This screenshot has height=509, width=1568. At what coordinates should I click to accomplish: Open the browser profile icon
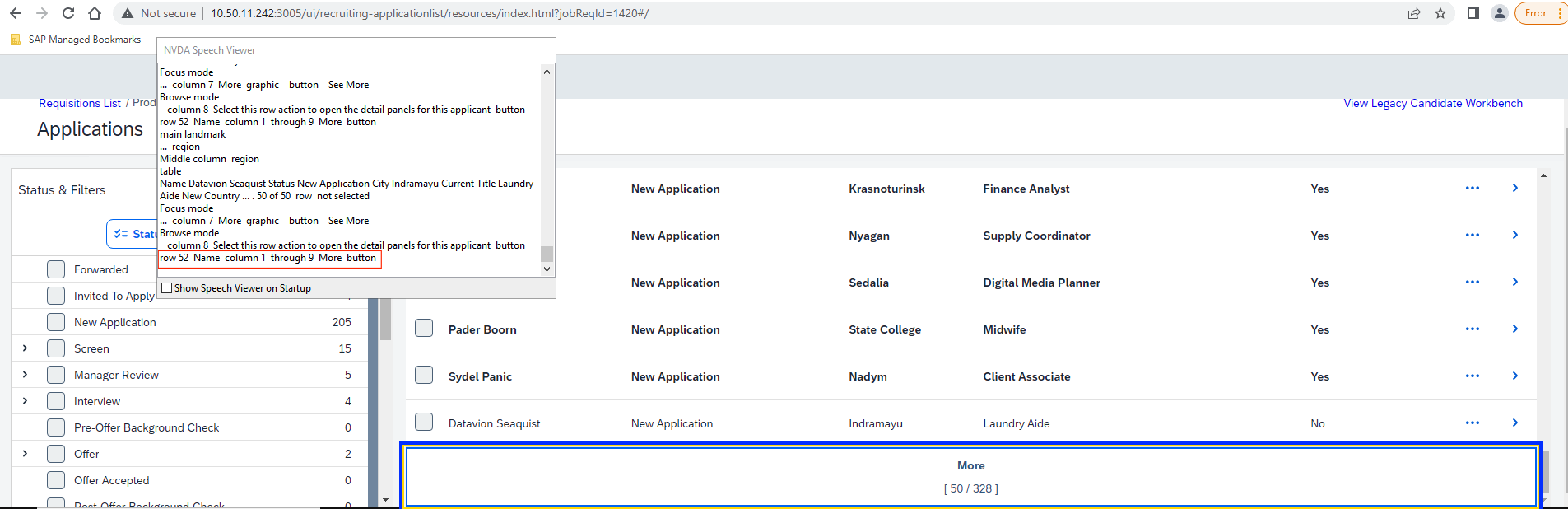pos(1499,13)
